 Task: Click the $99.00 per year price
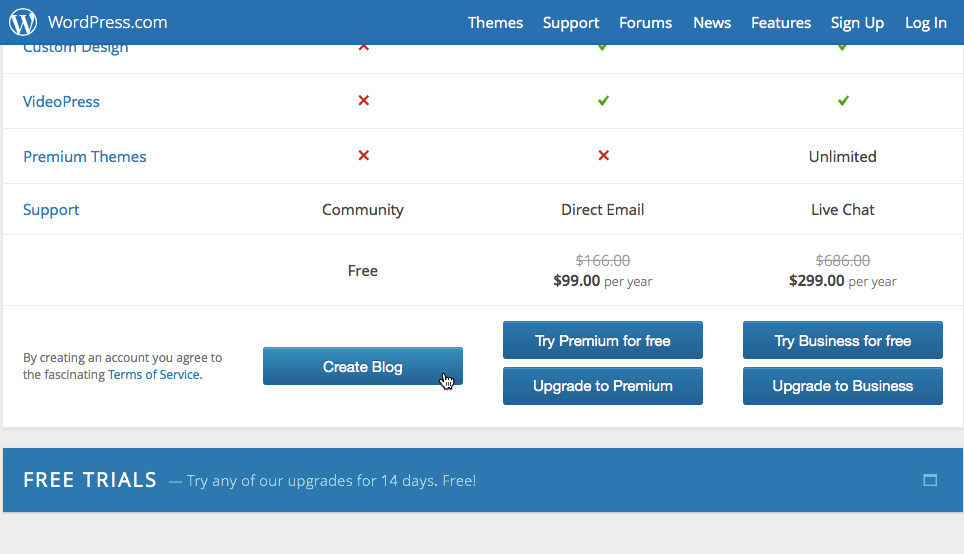pyautogui.click(x=602, y=281)
